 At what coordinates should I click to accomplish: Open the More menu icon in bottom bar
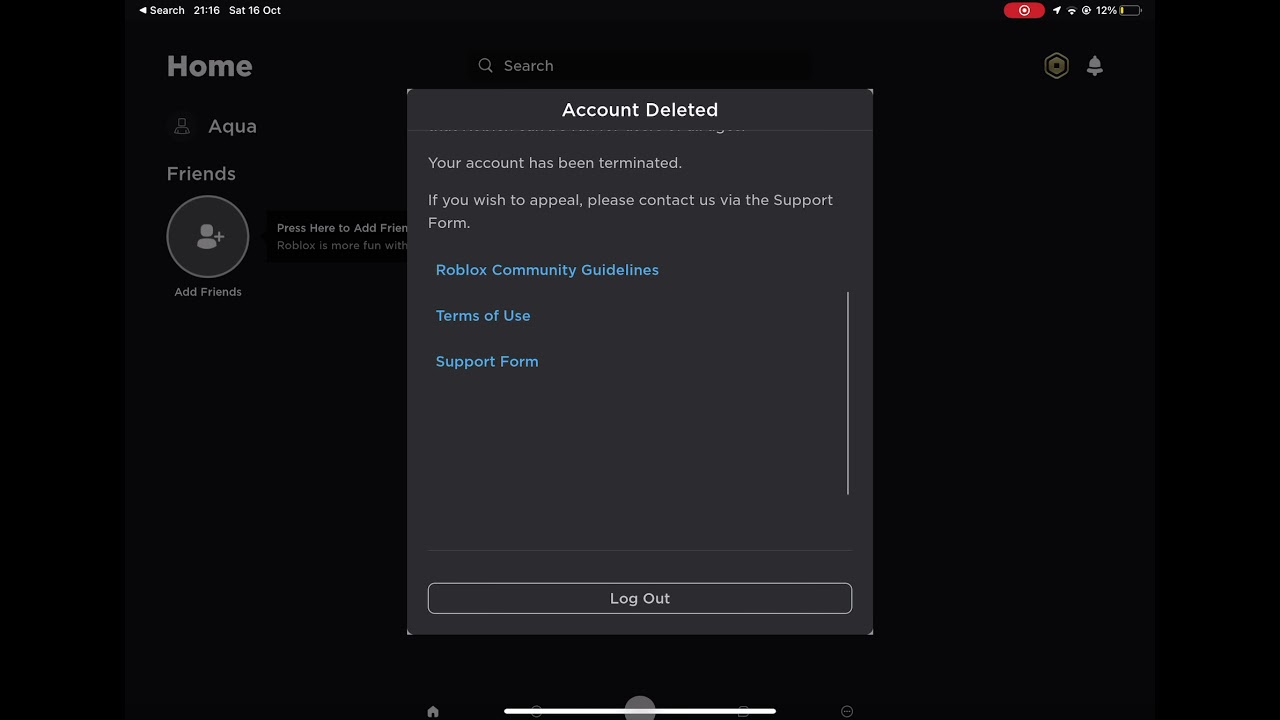coord(847,712)
